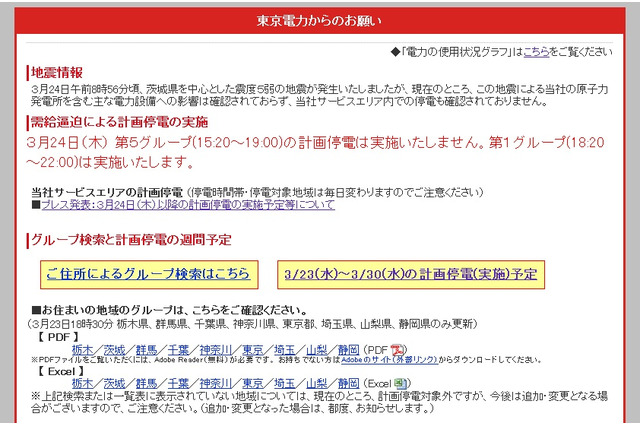Click the ※上記検索または一覧表 notice paragraph
Viewport: 640px width, 426px height.
pyautogui.click(x=320, y=402)
